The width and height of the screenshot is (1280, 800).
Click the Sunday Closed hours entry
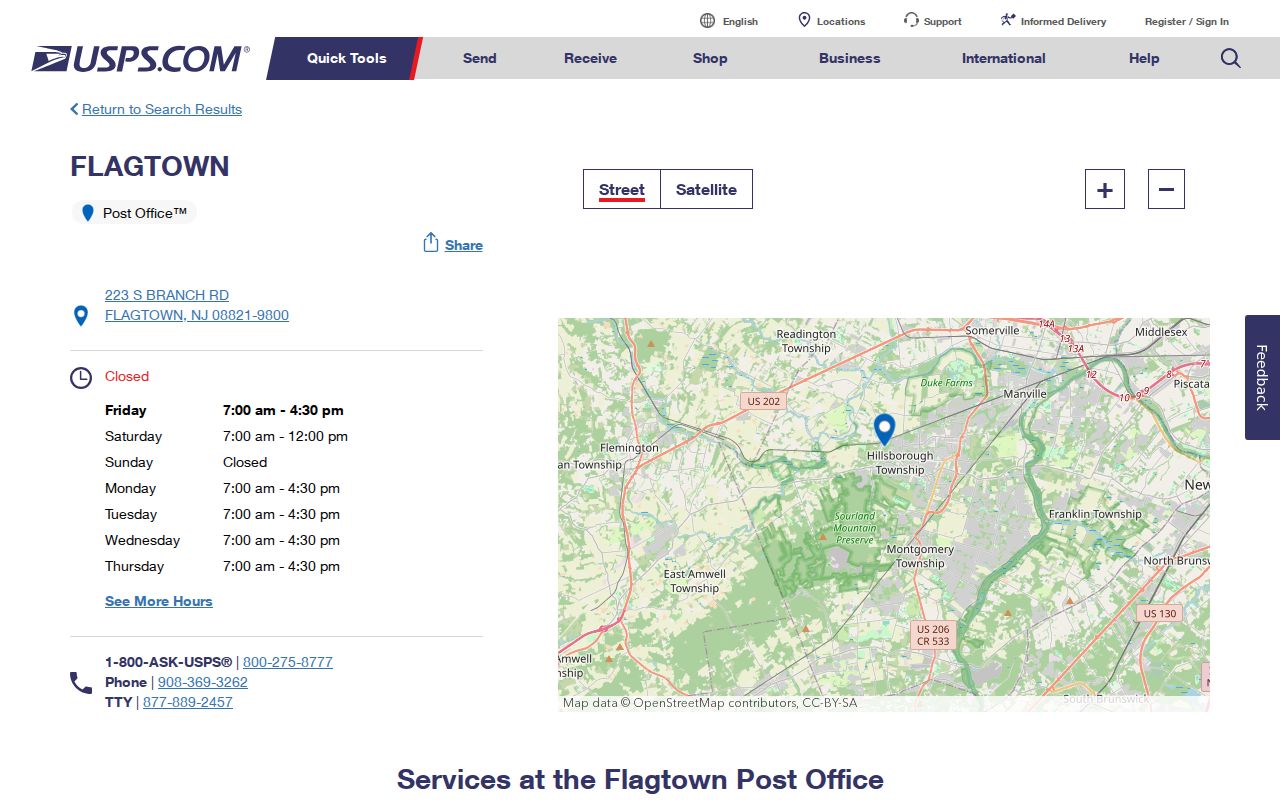pos(245,462)
